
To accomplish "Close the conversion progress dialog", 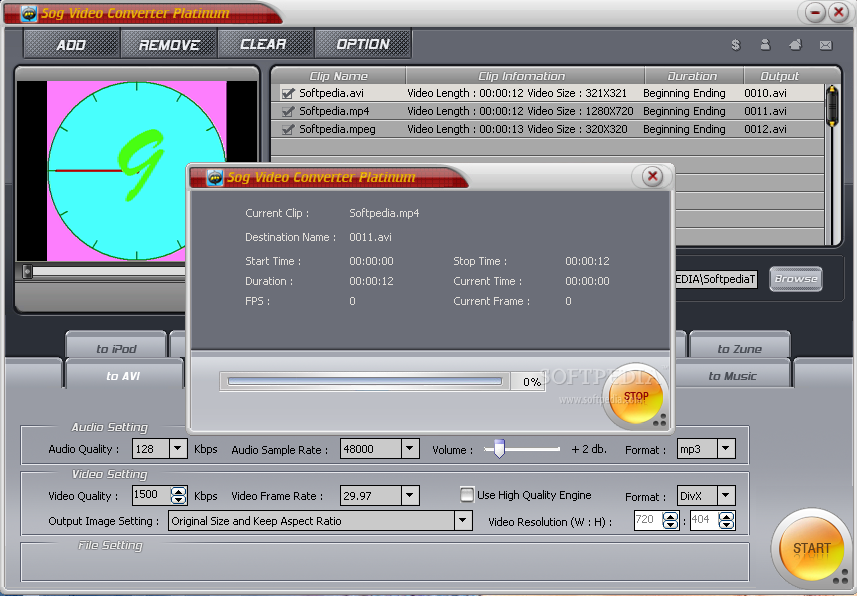I will [x=652, y=176].
